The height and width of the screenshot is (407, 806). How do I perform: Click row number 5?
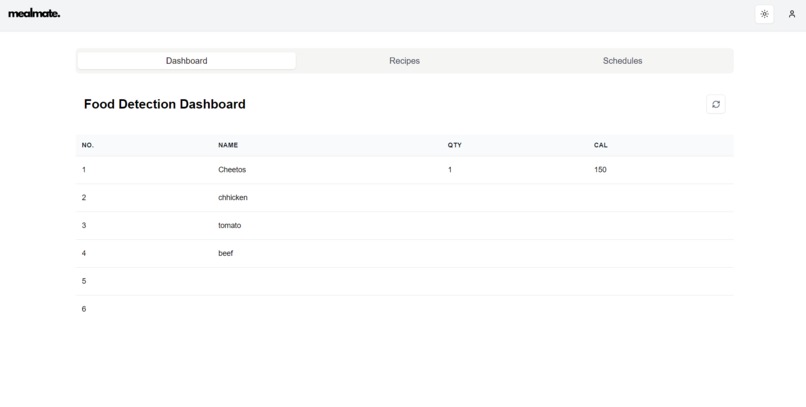[x=84, y=281]
